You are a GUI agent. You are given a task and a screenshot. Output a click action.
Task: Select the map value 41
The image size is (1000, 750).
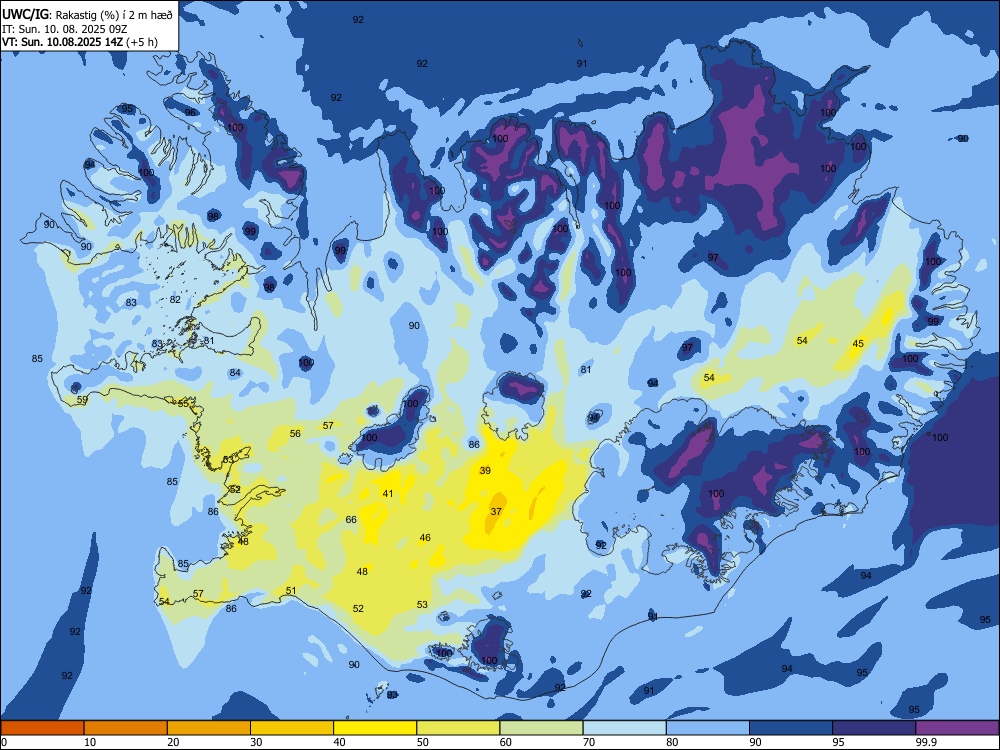[x=388, y=494]
